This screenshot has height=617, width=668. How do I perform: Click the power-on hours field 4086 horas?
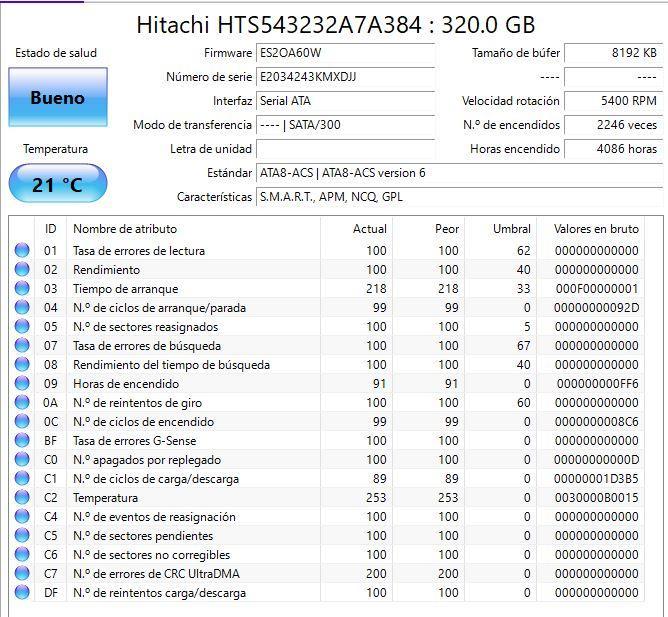tap(613, 149)
